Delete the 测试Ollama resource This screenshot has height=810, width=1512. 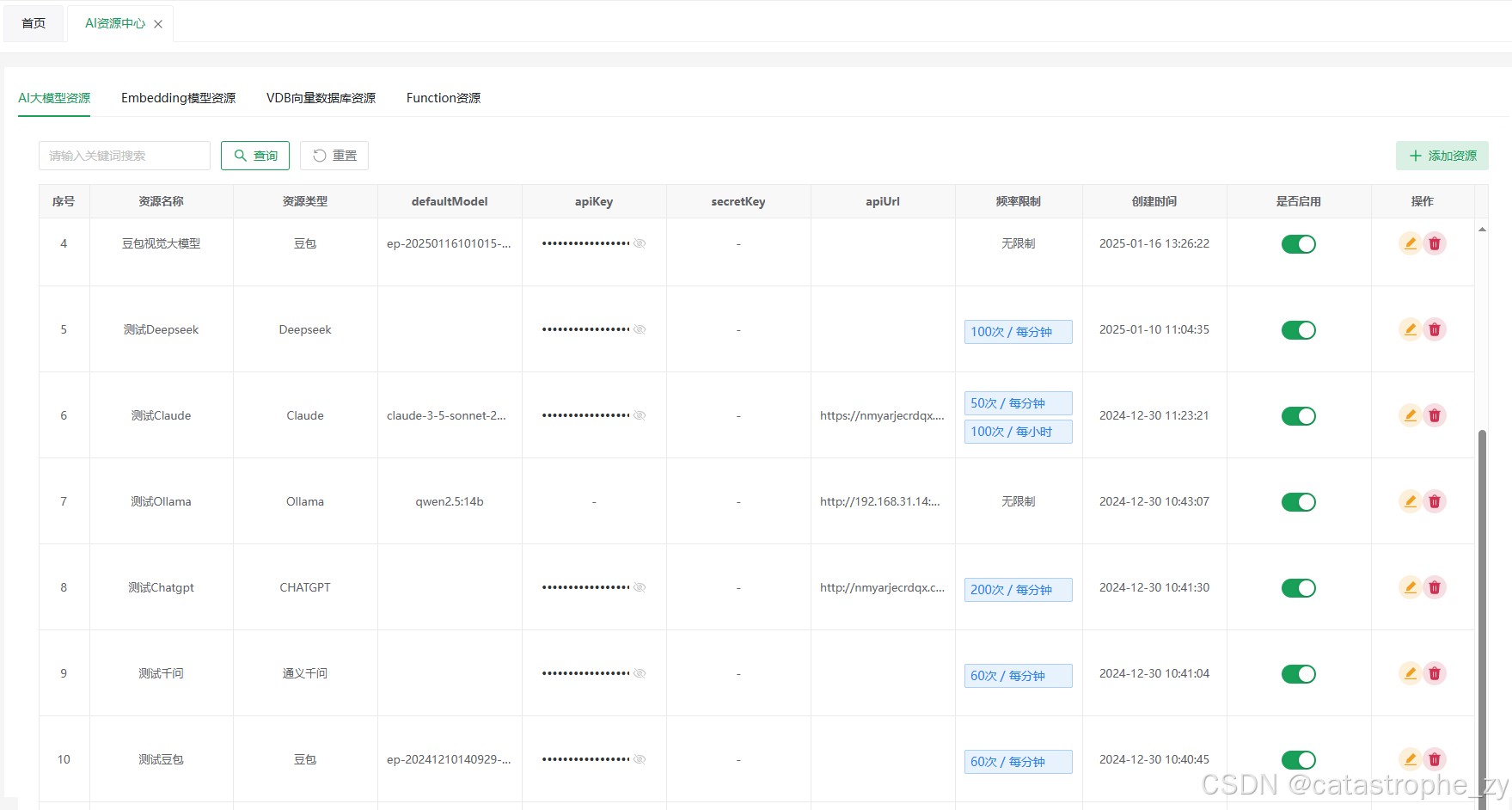pyautogui.click(x=1435, y=501)
